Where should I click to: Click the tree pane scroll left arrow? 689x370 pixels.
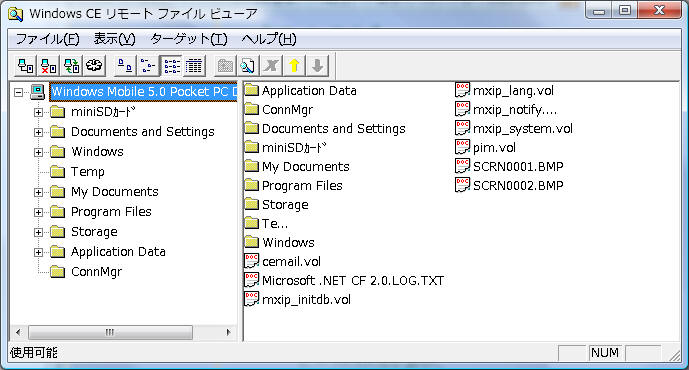(18, 333)
